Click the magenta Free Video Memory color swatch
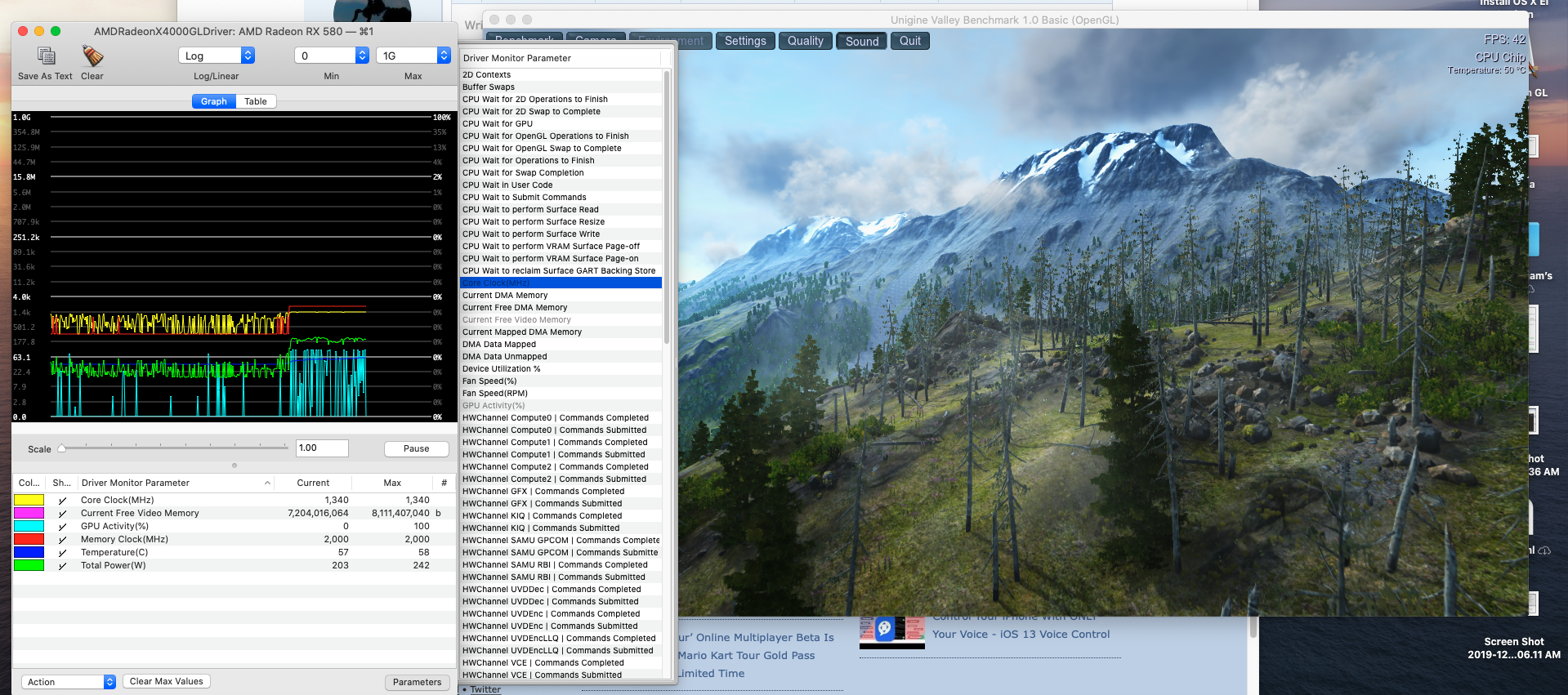This screenshot has width=1568, height=695. [29, 513]
